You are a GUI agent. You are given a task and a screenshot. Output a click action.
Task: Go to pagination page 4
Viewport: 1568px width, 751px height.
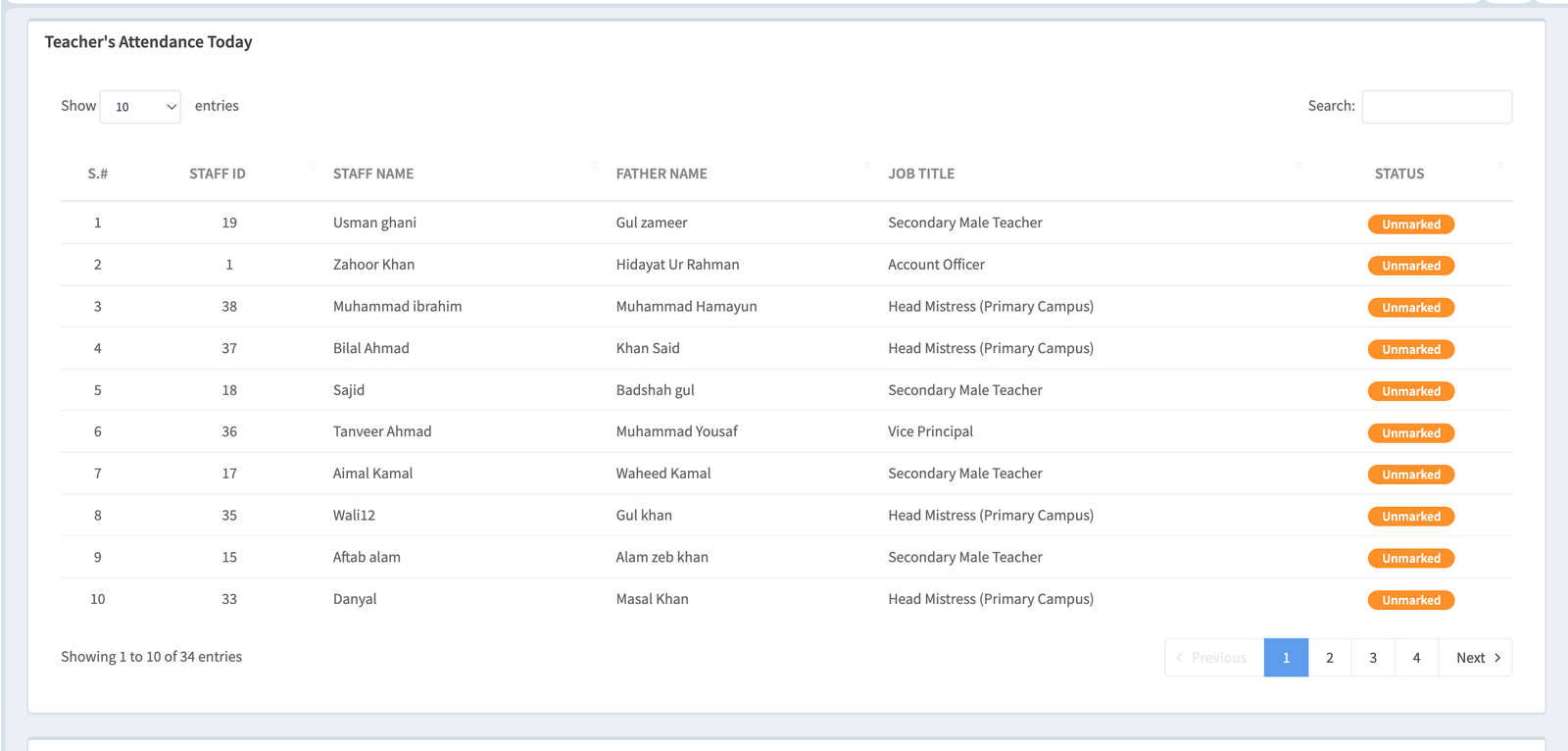point(1416,658)
